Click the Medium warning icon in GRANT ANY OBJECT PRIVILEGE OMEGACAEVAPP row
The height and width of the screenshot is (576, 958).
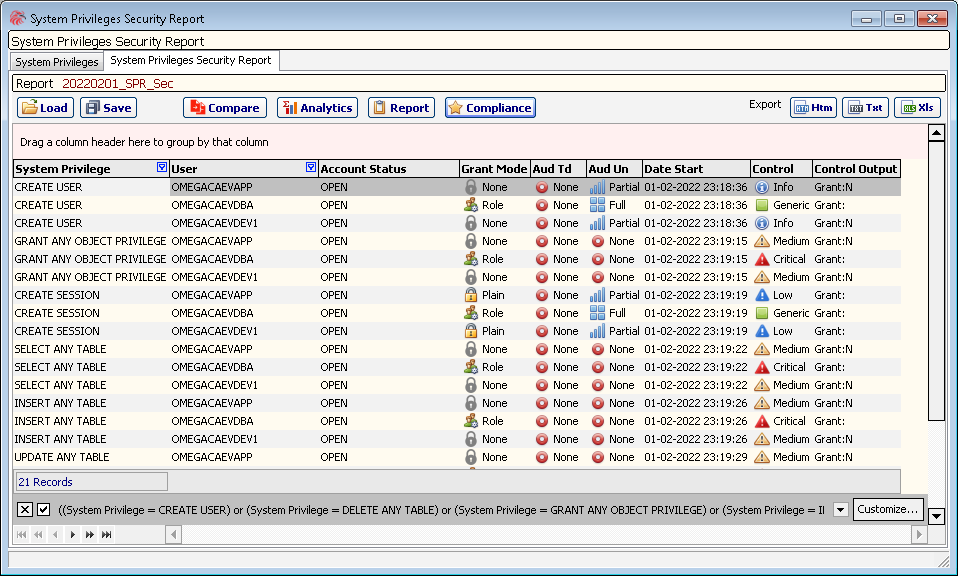[x=761, y=241]
